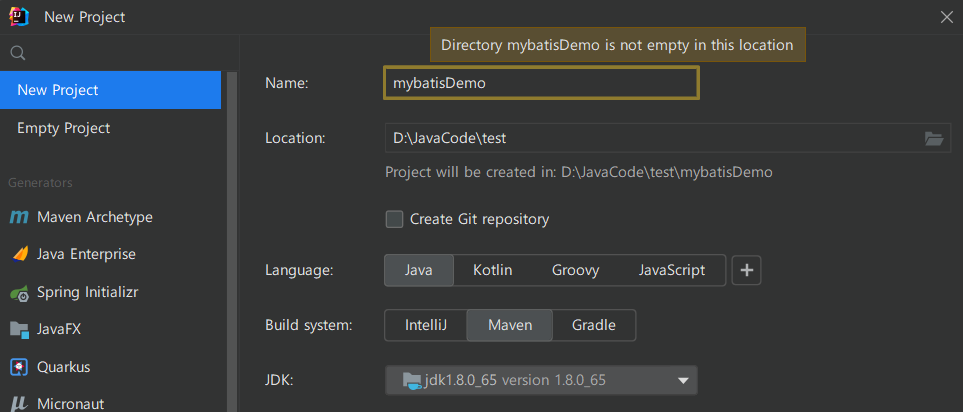Enable Create Git repository checkbox
The height and width of the screenshot is (412, 963).
395,219
